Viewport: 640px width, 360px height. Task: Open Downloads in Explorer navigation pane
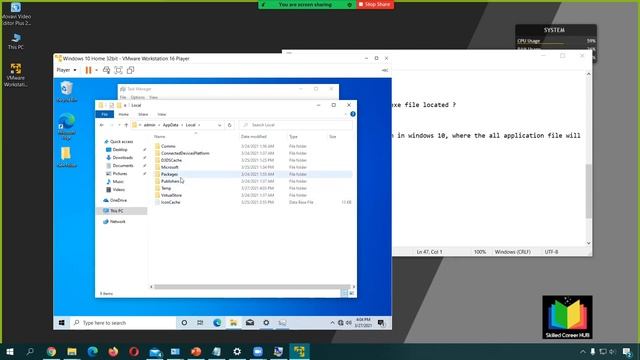coord(122,158)
